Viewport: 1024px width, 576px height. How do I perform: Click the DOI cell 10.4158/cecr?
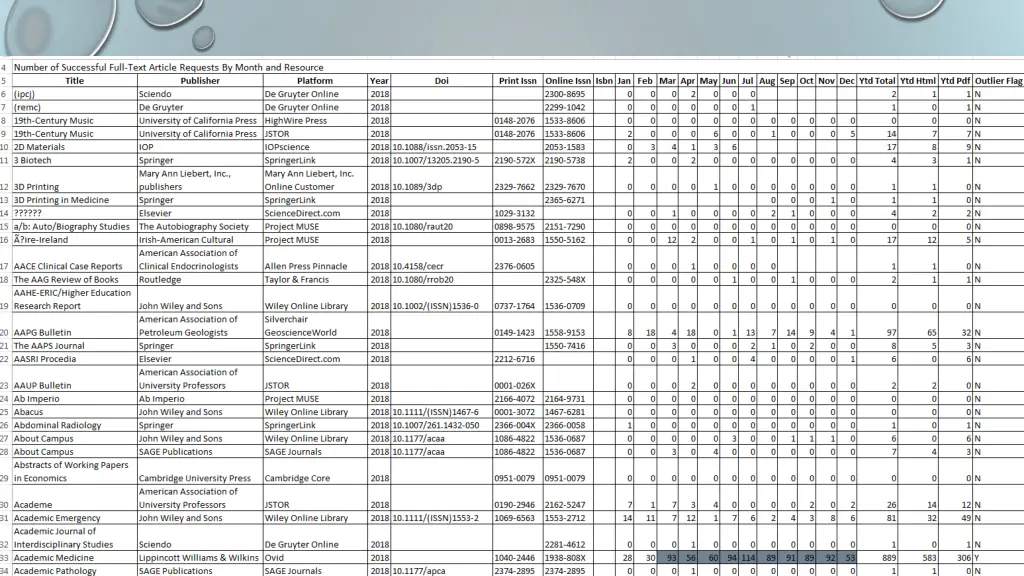click(x=441, y=260)
